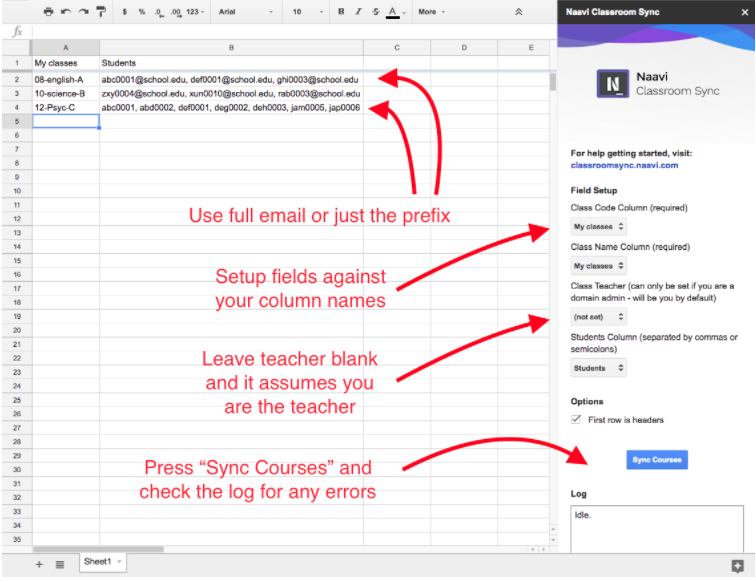Open the Sheet1 tab dropdown arrow

pyautogui.click(x=120, y=562)
